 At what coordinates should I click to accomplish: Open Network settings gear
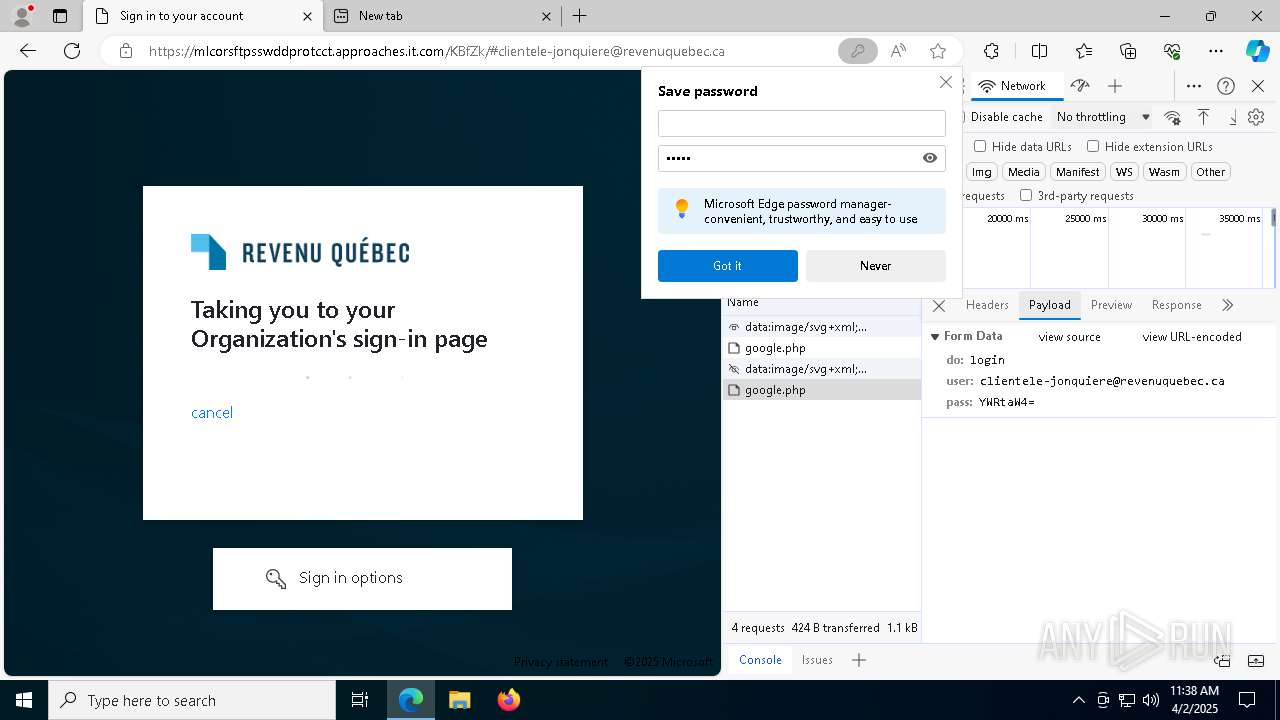(1256, 117)
